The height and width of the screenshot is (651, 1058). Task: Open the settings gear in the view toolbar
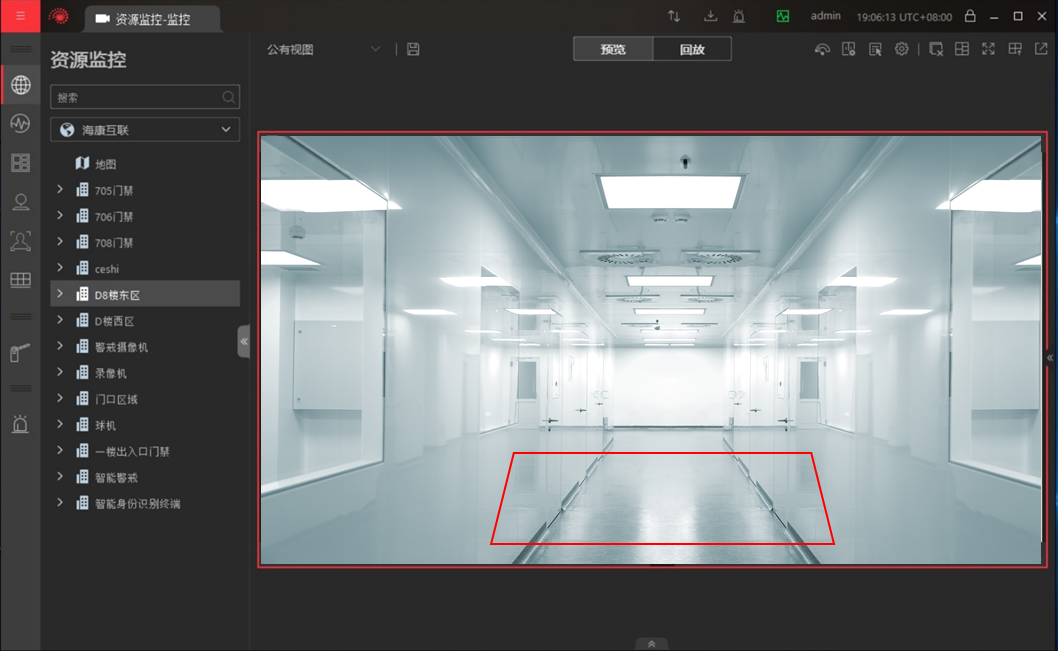point(901,49)
